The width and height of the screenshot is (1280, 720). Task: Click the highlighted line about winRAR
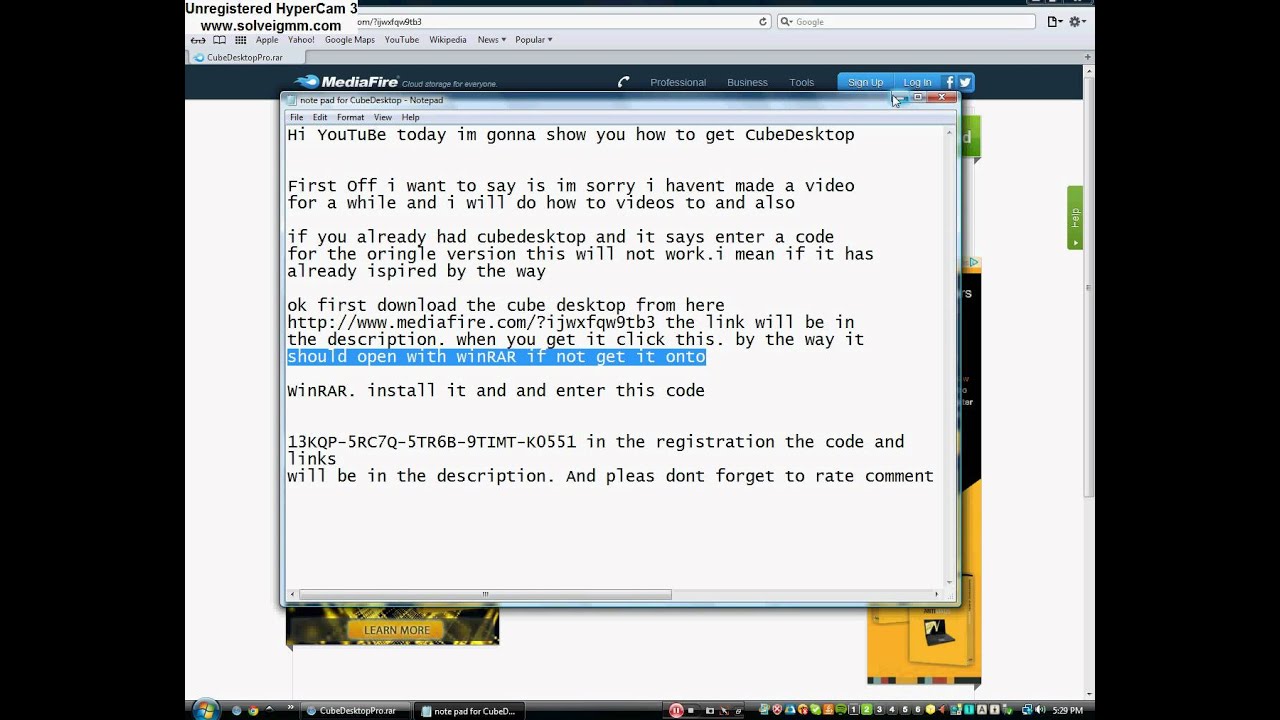(497, 357)
